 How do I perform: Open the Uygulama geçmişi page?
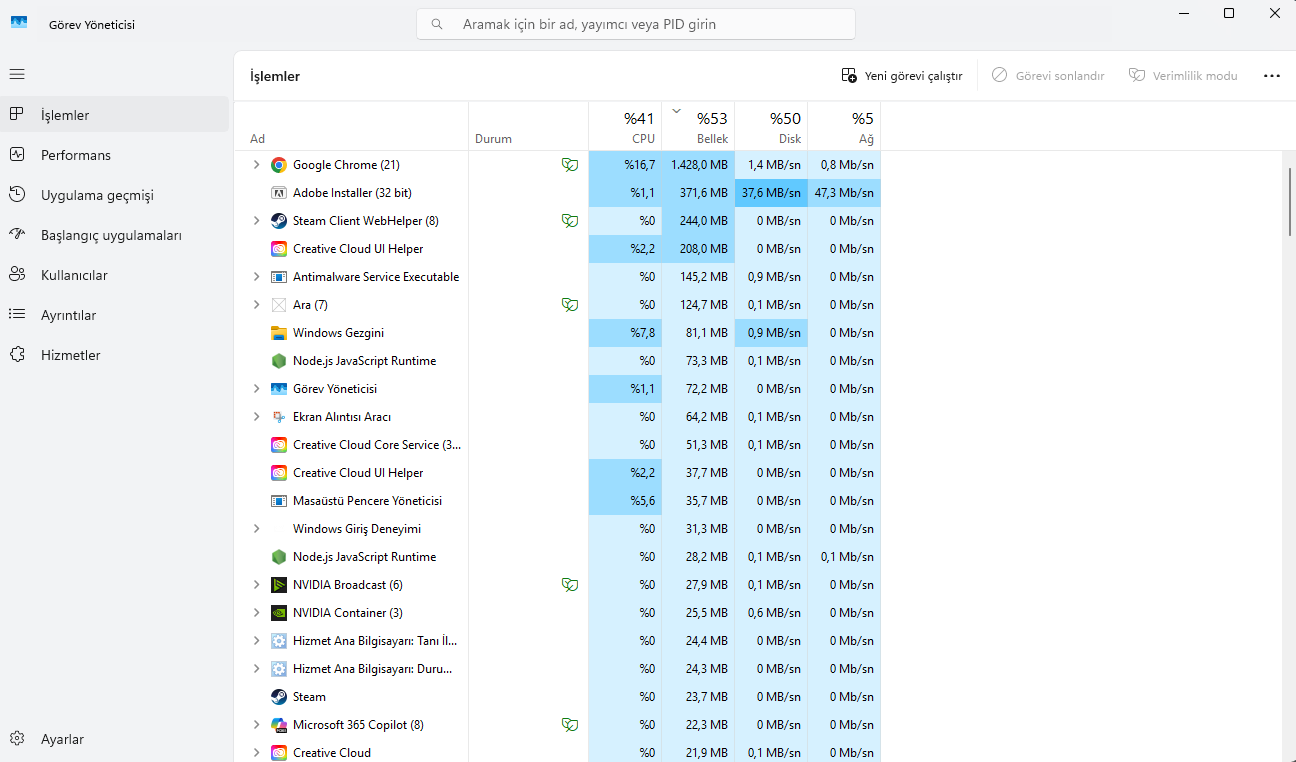(x=116, y=195)
